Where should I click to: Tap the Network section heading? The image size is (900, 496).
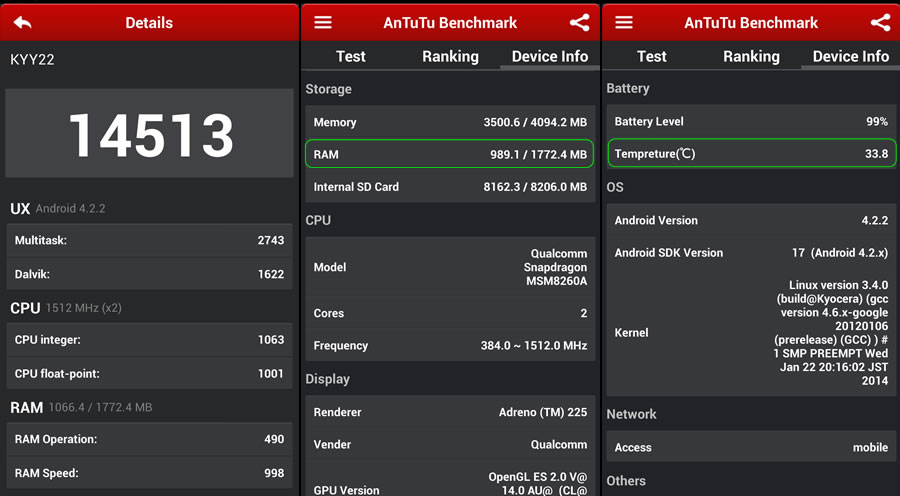[631, 414]
